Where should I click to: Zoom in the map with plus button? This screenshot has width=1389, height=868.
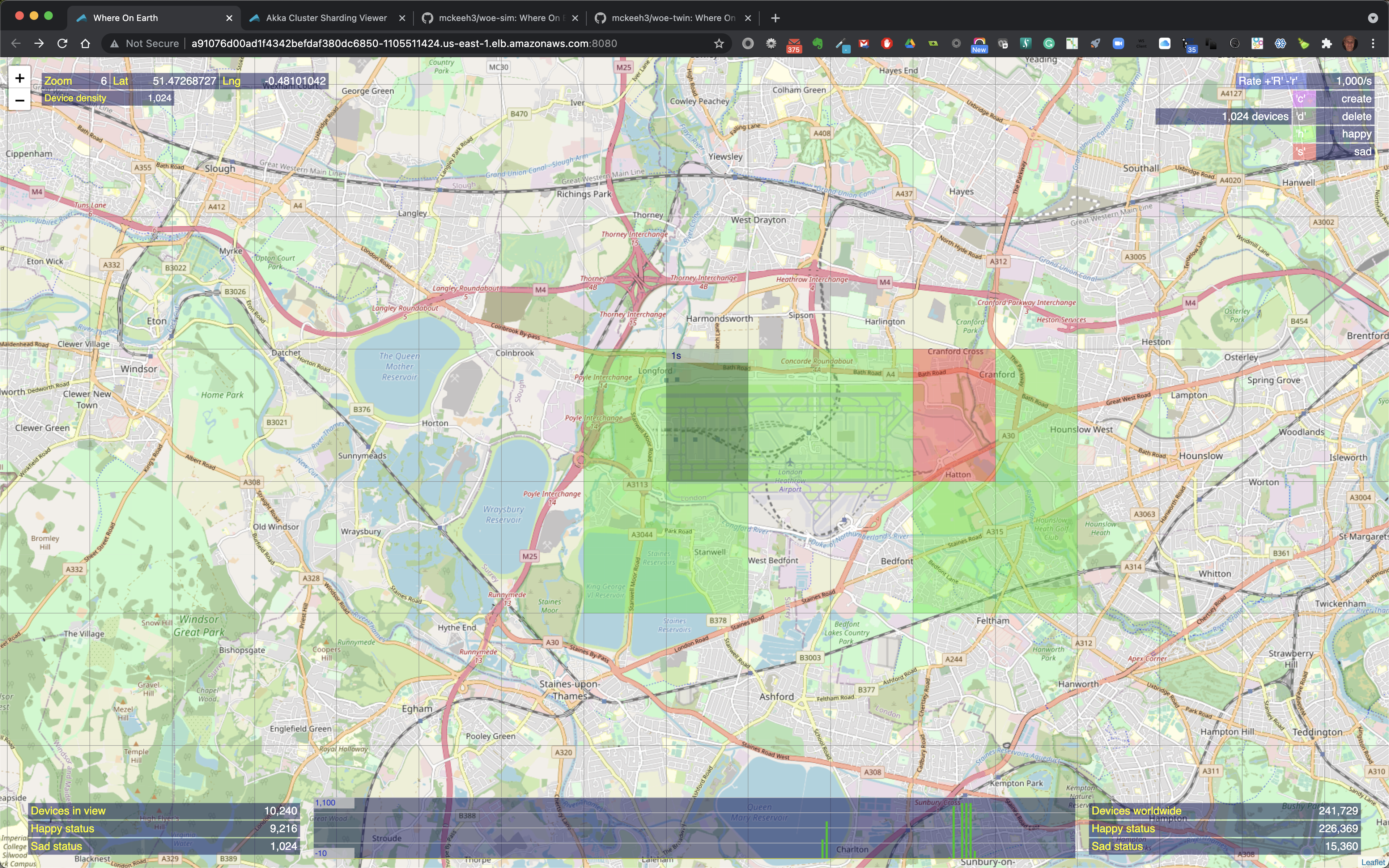pyautogui.click(x=20, y=78)
